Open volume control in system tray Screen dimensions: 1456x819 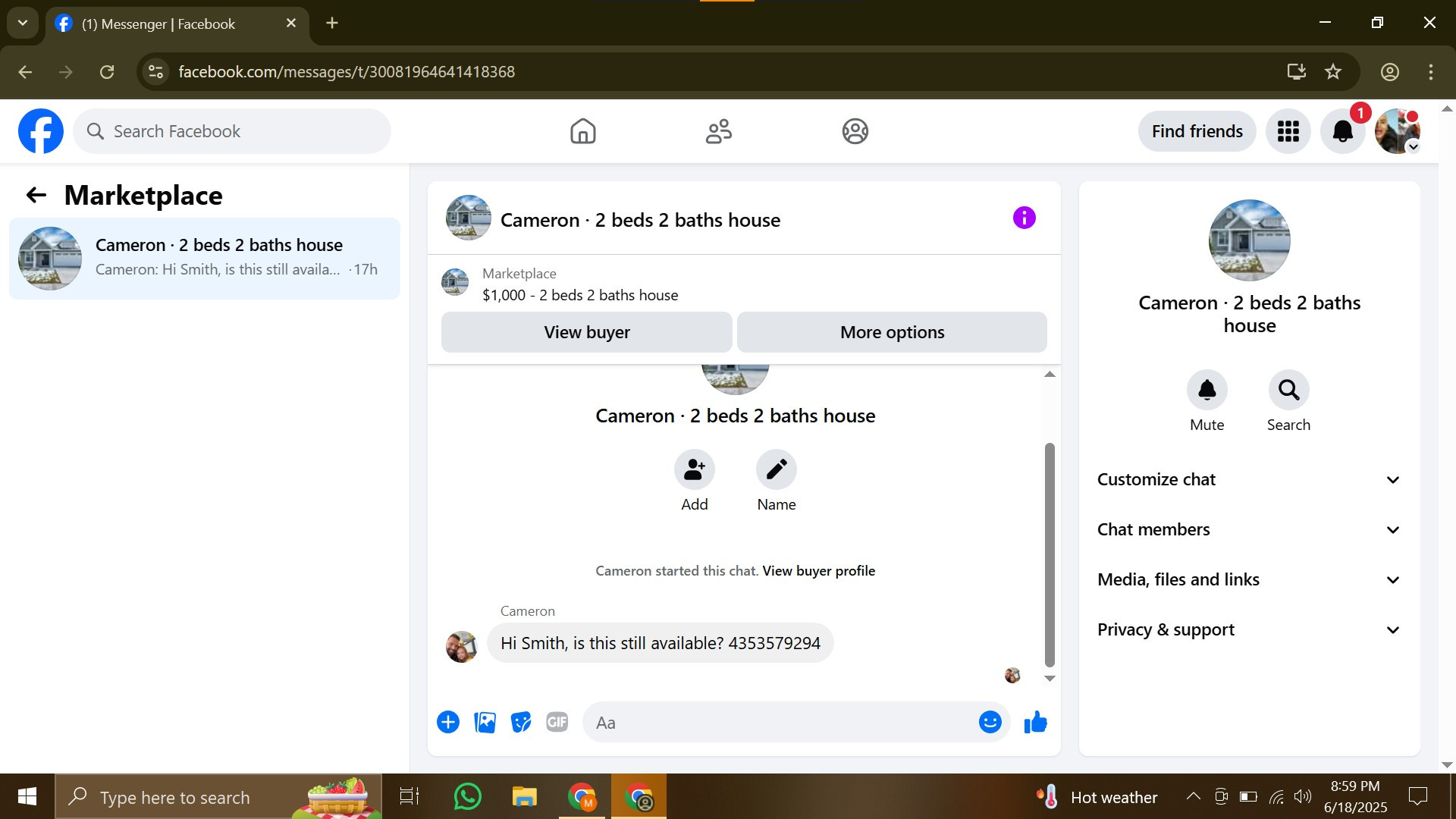pyautogui.click(x=1303, y=796)
